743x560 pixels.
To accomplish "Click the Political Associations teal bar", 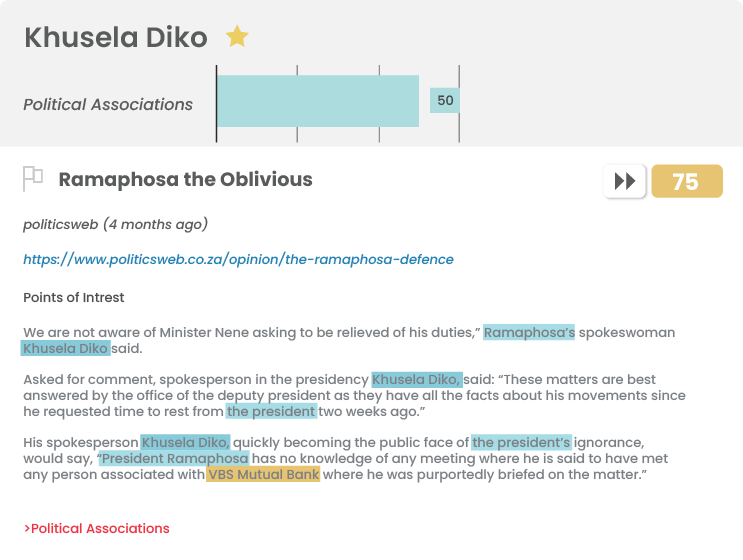I will pyautogui.click(x=317, y=101).
